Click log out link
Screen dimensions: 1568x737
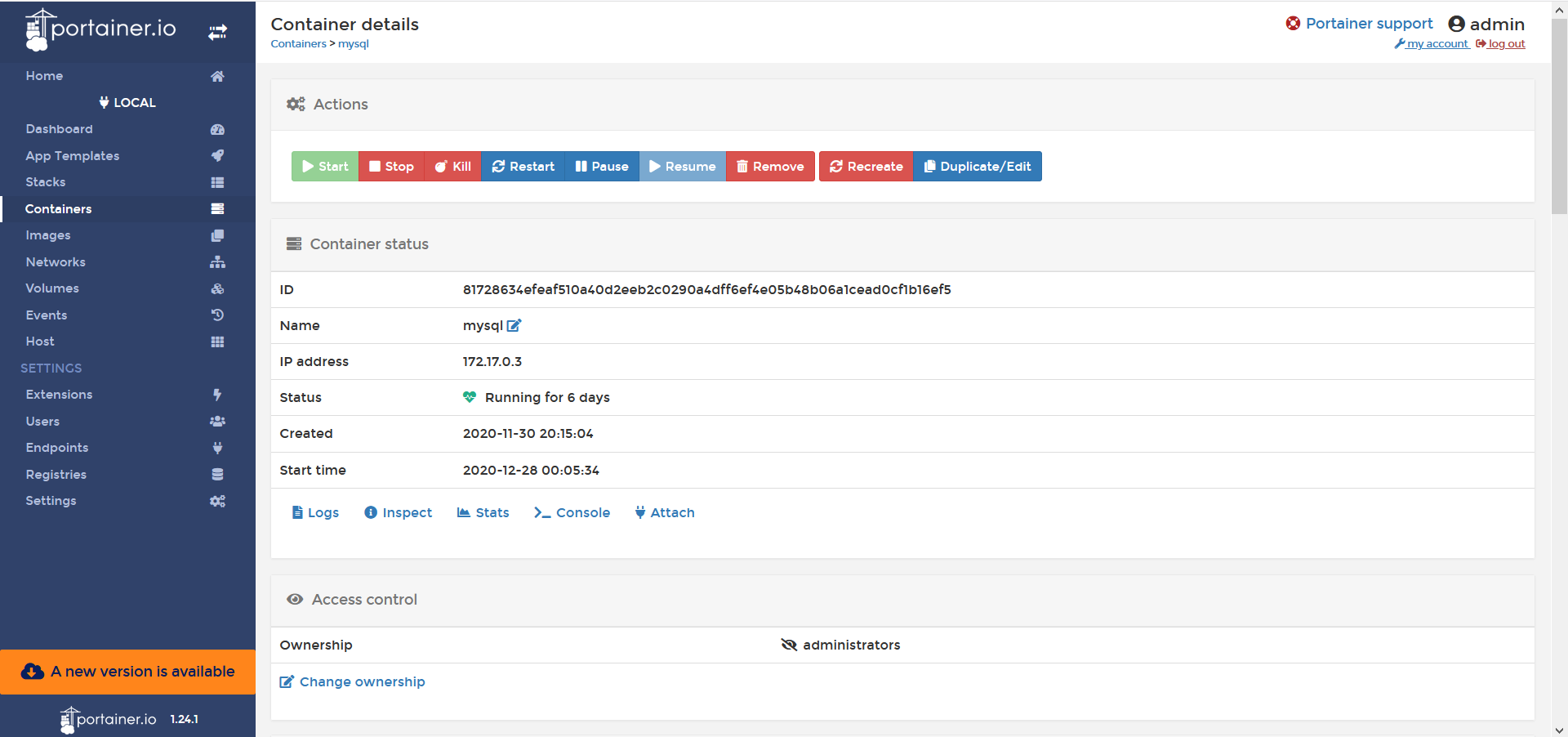[1500, 44]
